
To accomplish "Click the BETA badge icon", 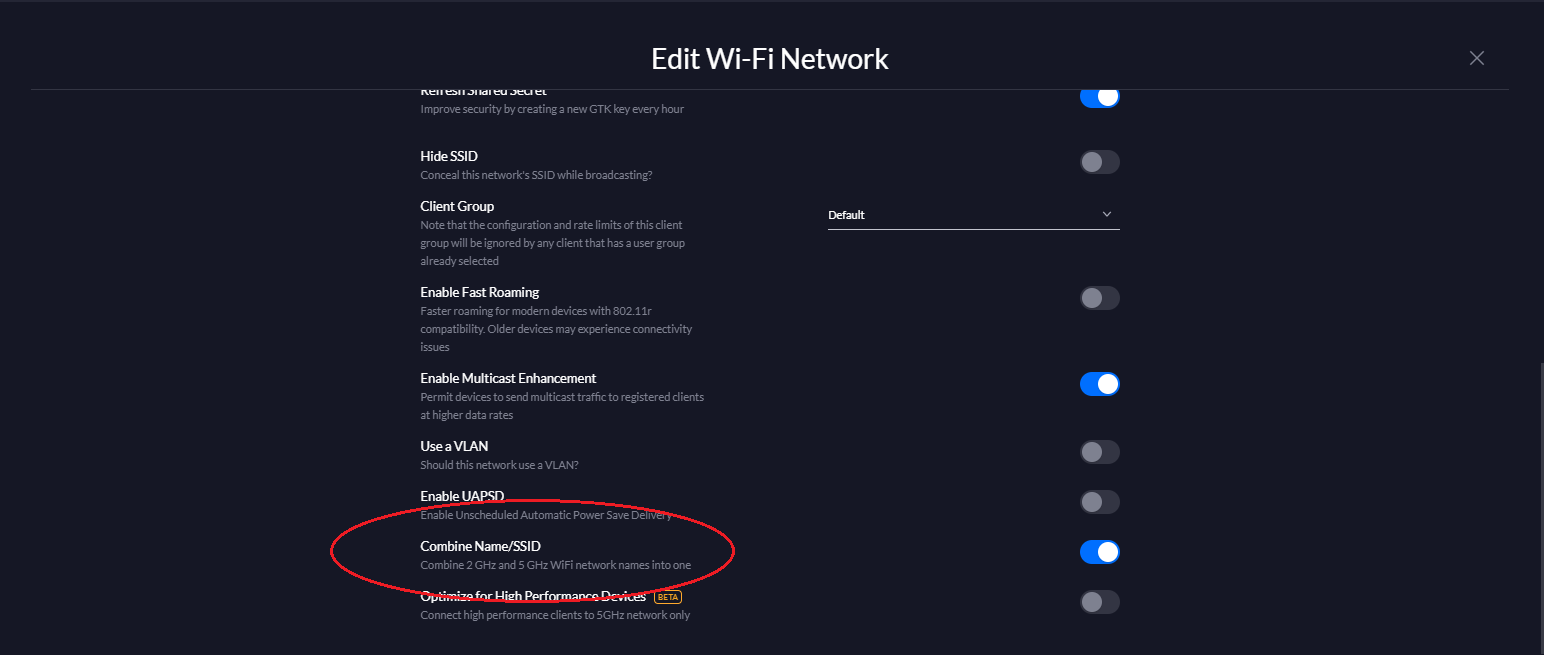I will click(x=667, y=597).
